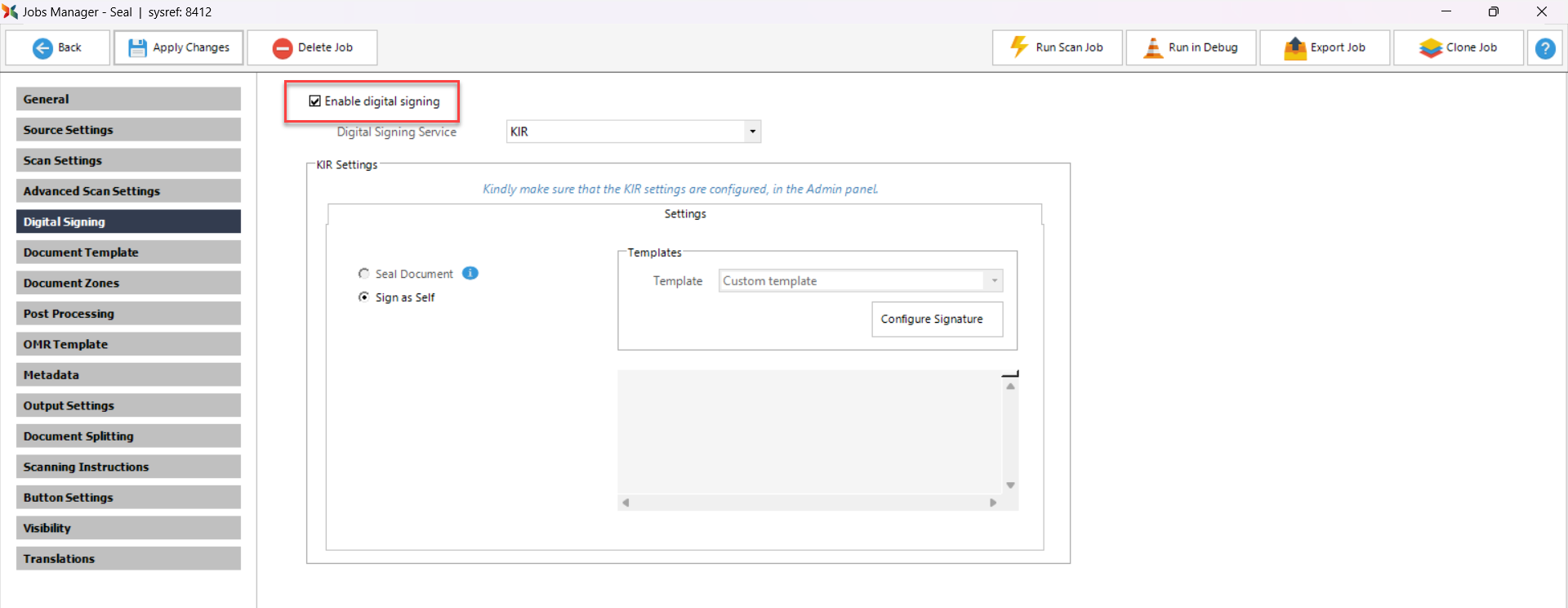The image size is (1568, 608).
Task: Click the Apply Changes floppy disk icon
Action: 137,48
